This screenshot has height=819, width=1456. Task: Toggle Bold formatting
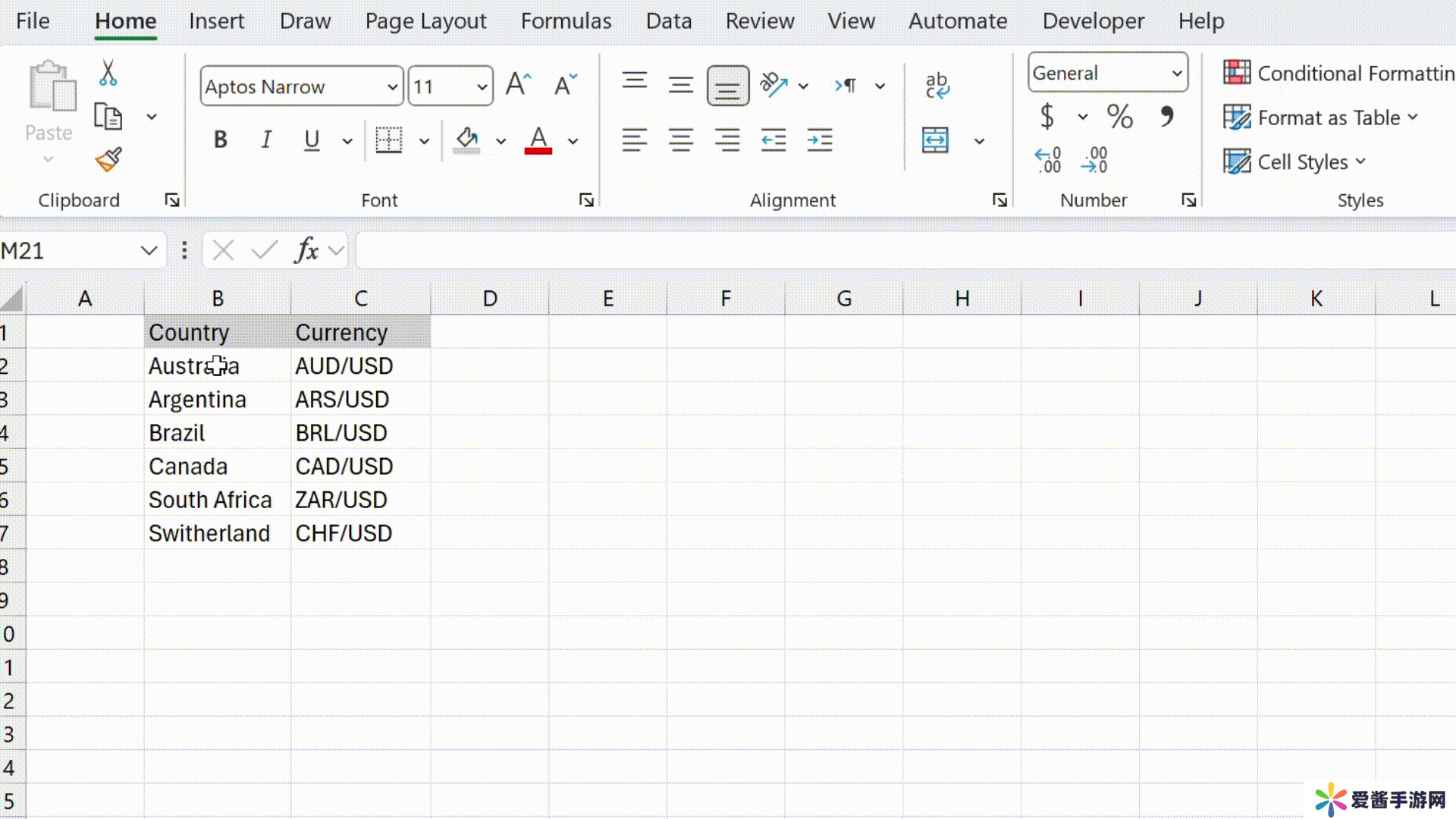tap(221, 140)
